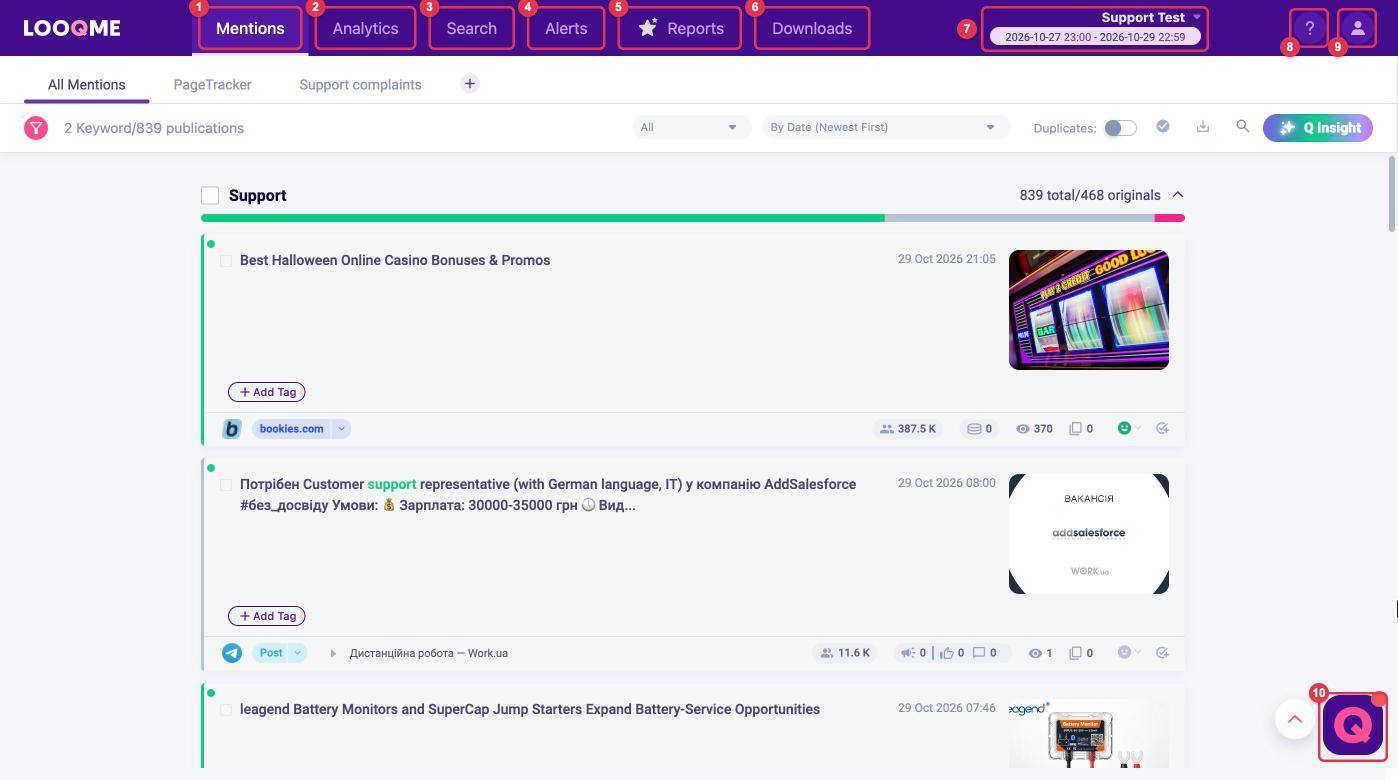Open the Support complaints tab
Screen dimensions: 1398x780
360,84
